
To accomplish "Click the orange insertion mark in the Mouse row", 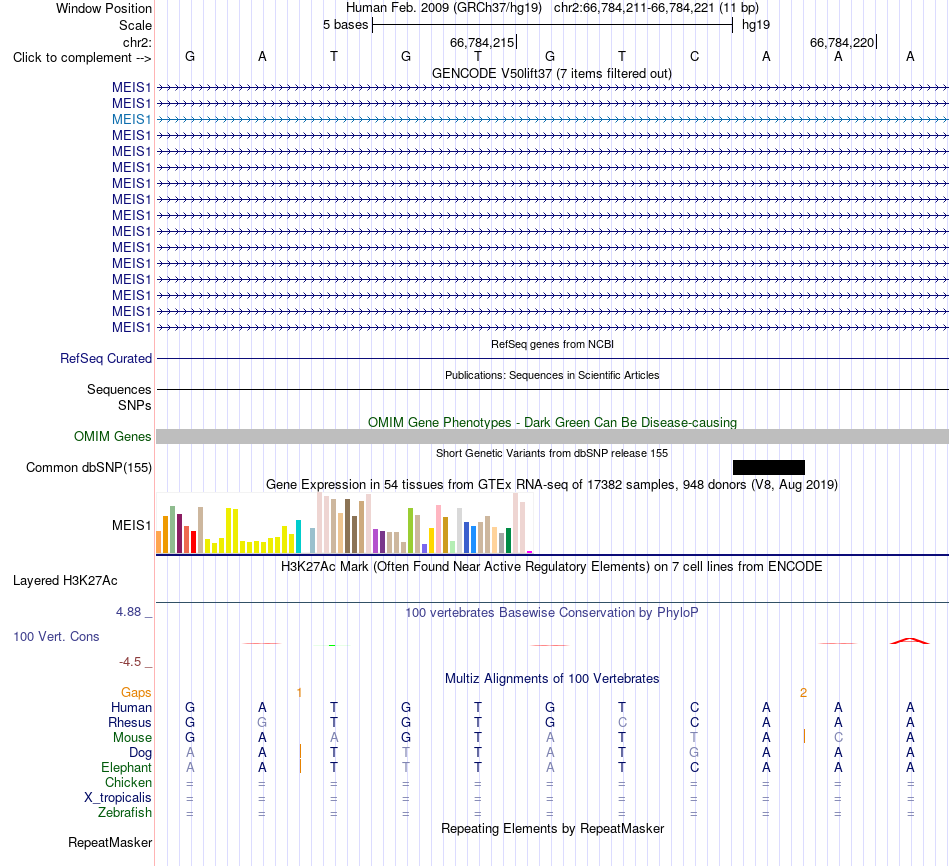I will 804,736.
